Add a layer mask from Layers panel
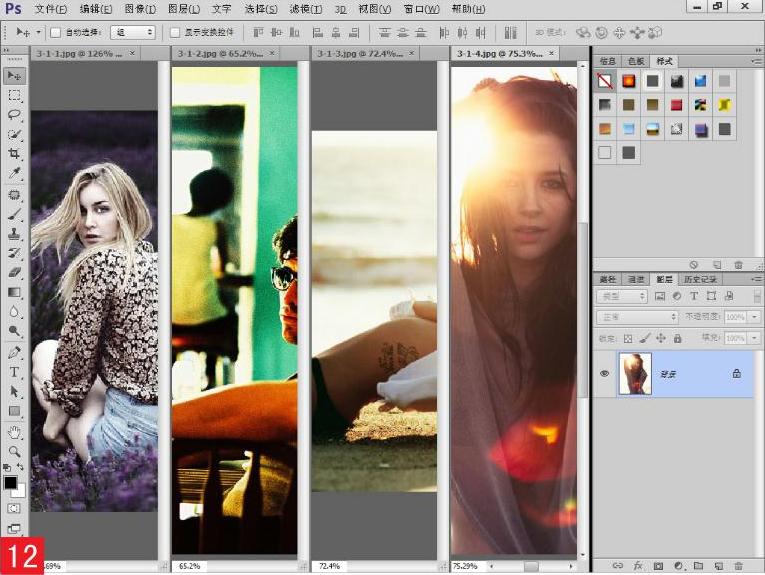 [658, 566]
